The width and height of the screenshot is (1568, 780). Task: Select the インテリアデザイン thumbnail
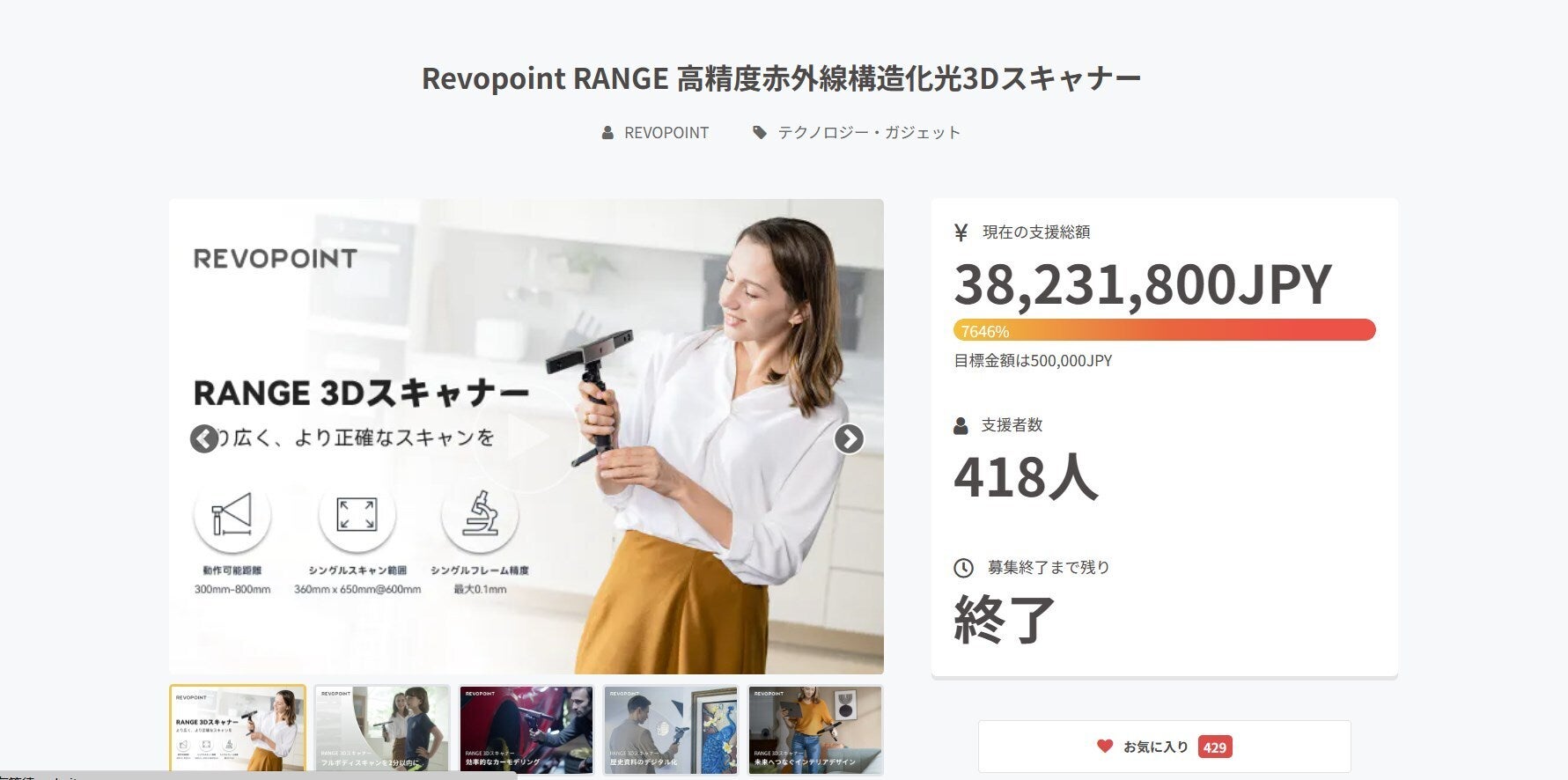pyautogui.click(x=815, y=729)
